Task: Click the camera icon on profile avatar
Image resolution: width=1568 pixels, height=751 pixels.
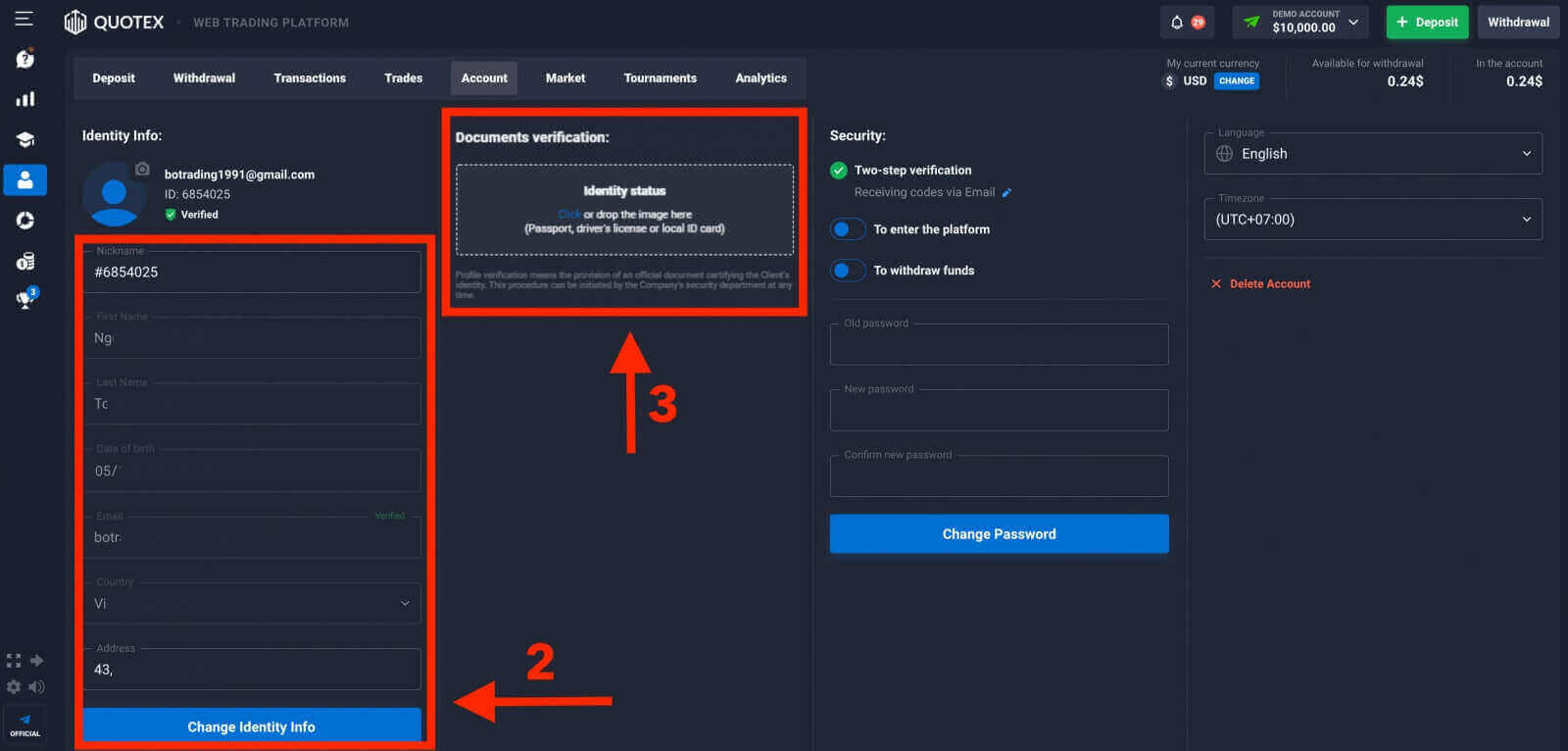Action: click(x=142, y=169)
